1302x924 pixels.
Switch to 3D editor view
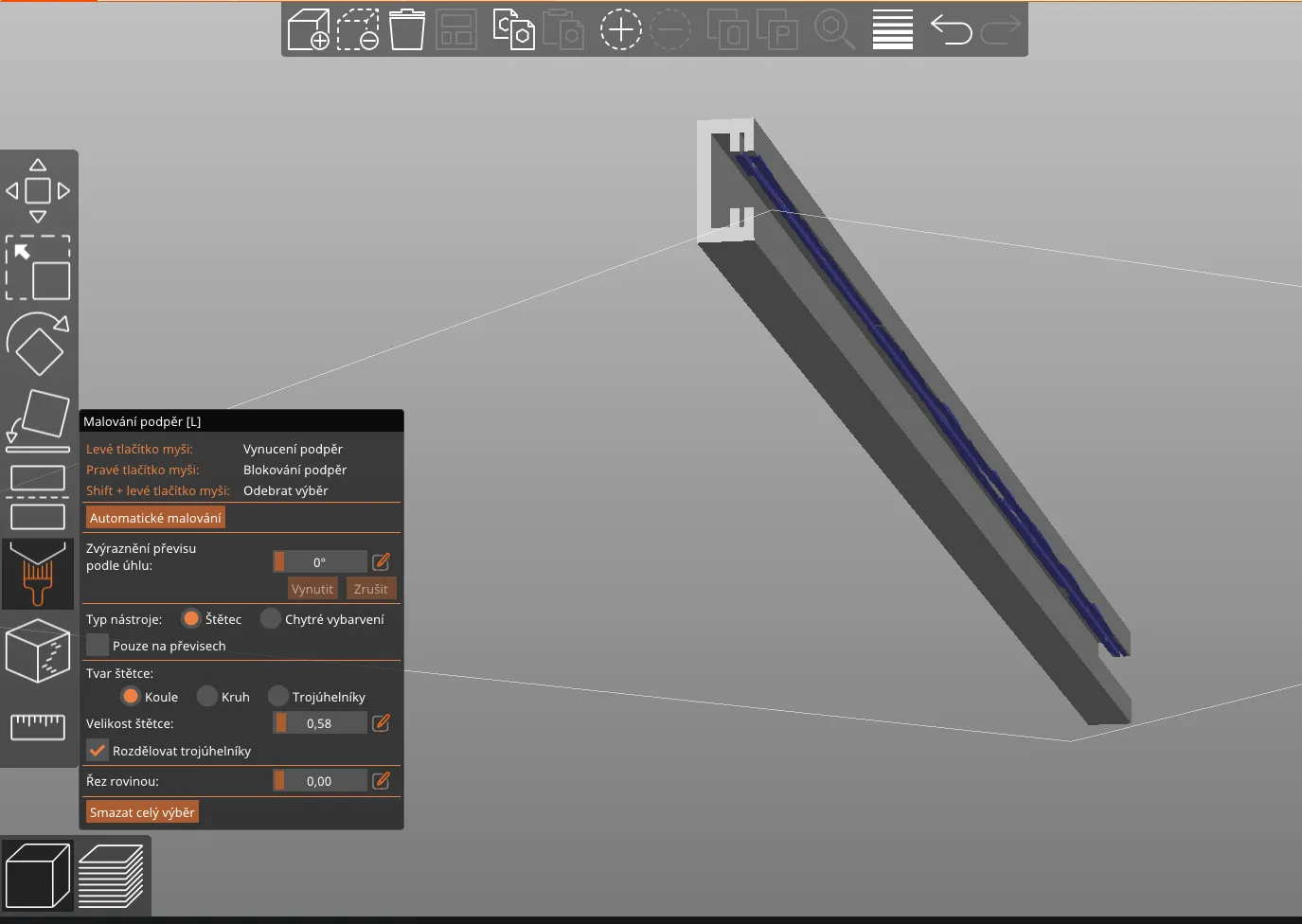tap(38, 876)
